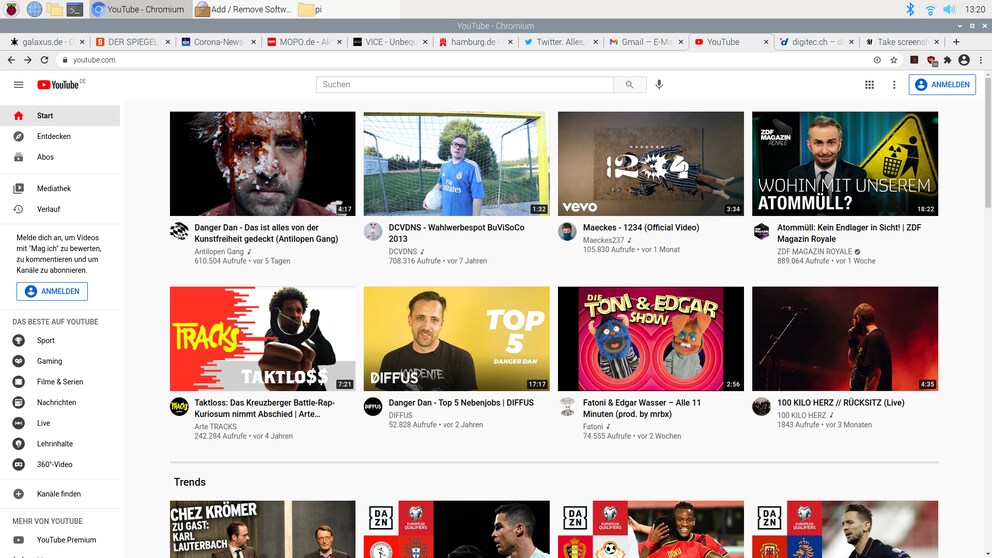This screenshot has width=992, height=558.
Task: Open Sport category in sidebar
Action: pos(59,340)
